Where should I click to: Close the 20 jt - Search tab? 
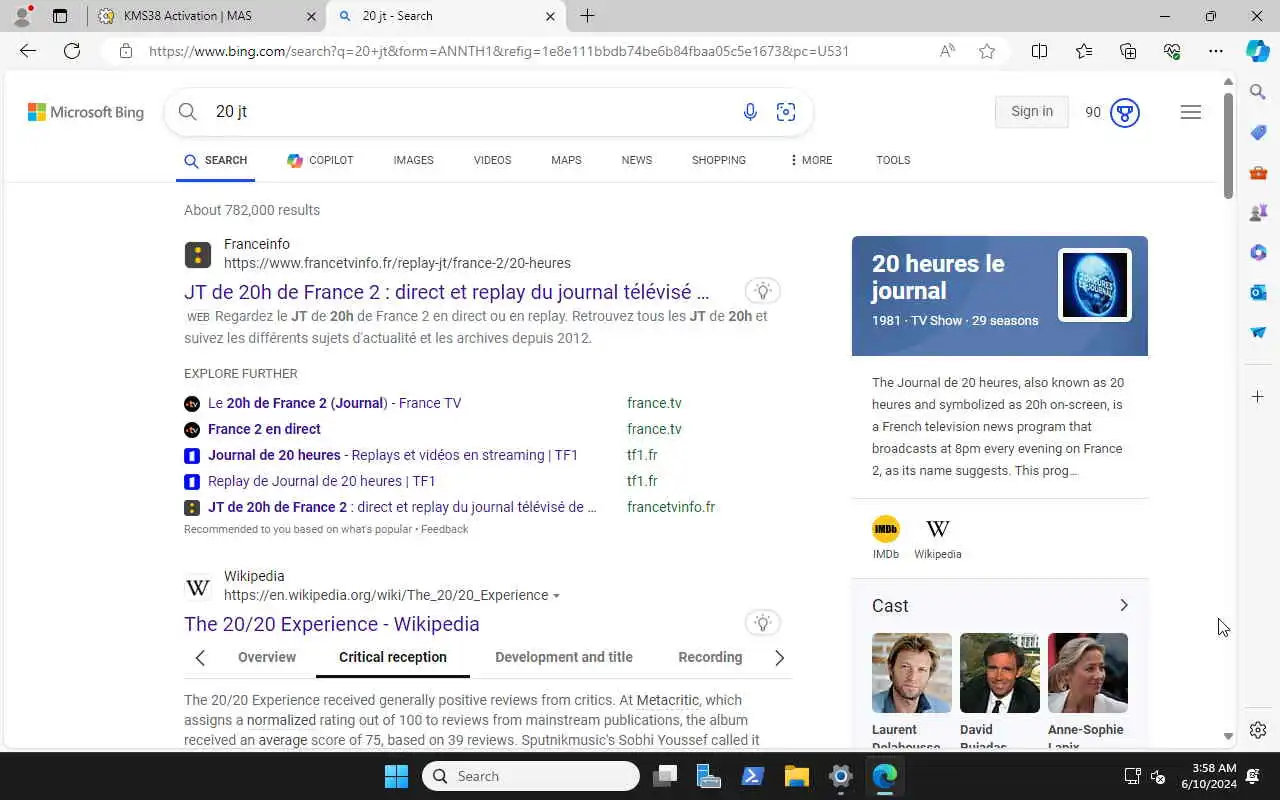550,16
